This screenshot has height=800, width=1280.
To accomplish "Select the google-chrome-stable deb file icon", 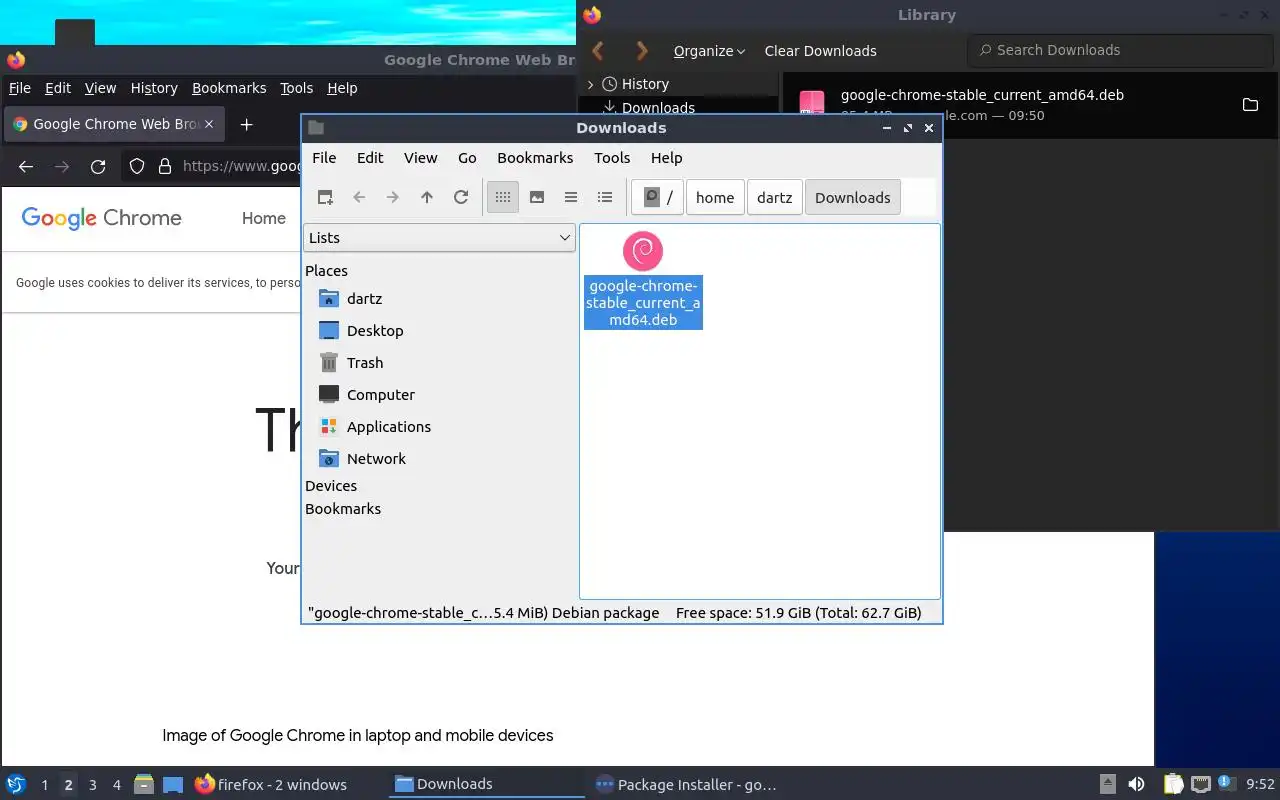I will click(x=643, y=251).
